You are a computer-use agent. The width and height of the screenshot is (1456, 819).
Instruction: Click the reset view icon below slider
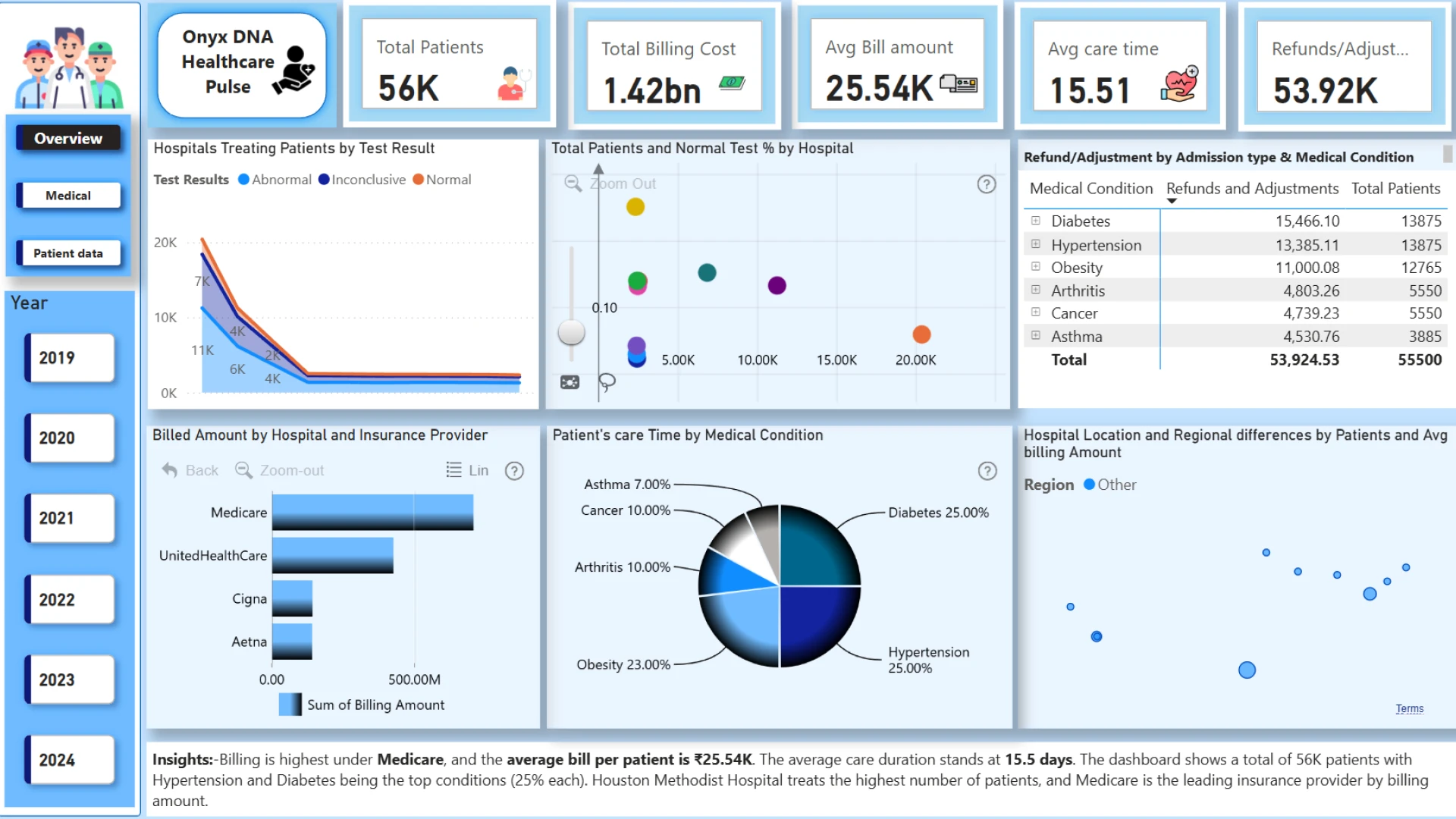570,382
